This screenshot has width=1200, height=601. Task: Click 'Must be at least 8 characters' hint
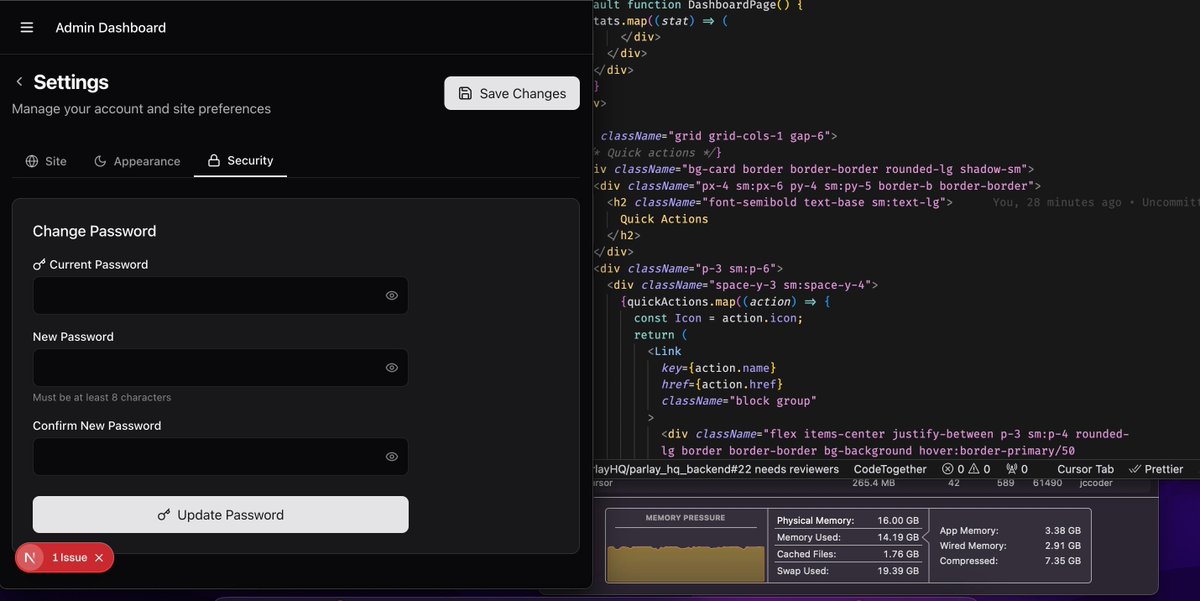pyautogui.click(x=102, y=397)
